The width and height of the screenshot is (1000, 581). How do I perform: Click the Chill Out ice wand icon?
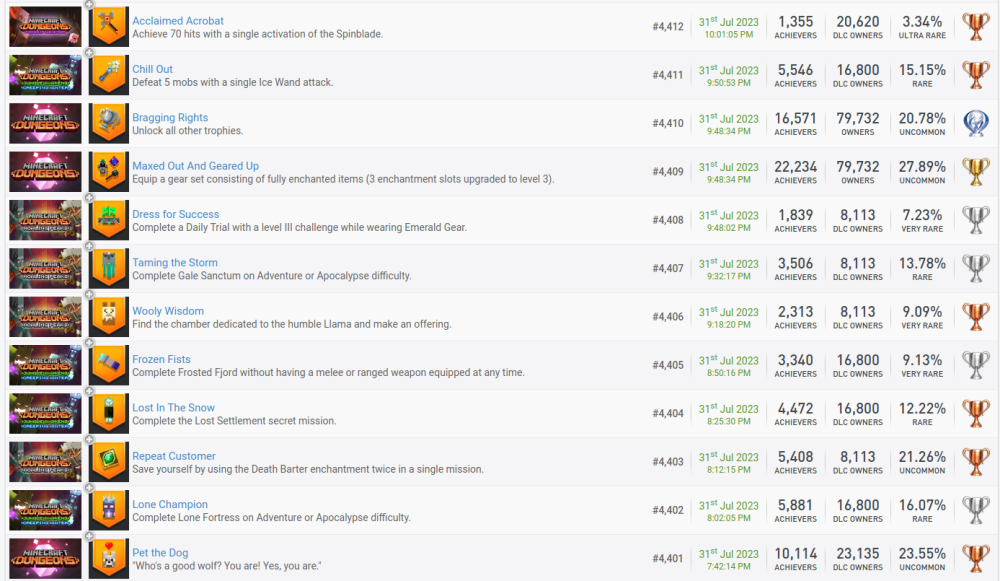click(108, 75)
